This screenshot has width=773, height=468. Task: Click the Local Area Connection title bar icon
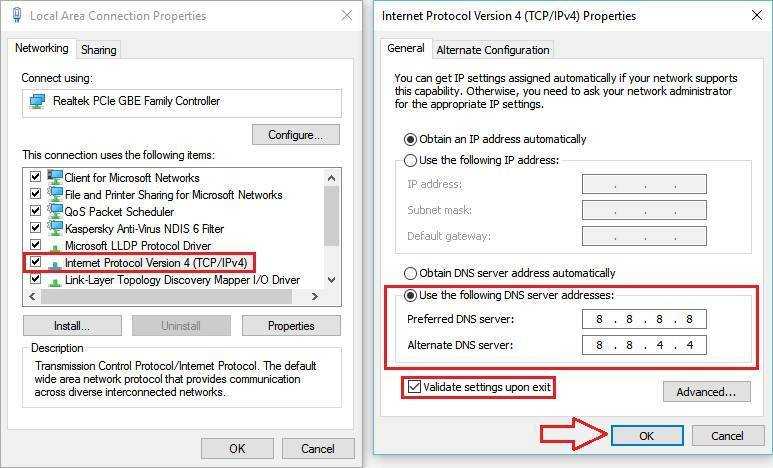coord(17,15)
